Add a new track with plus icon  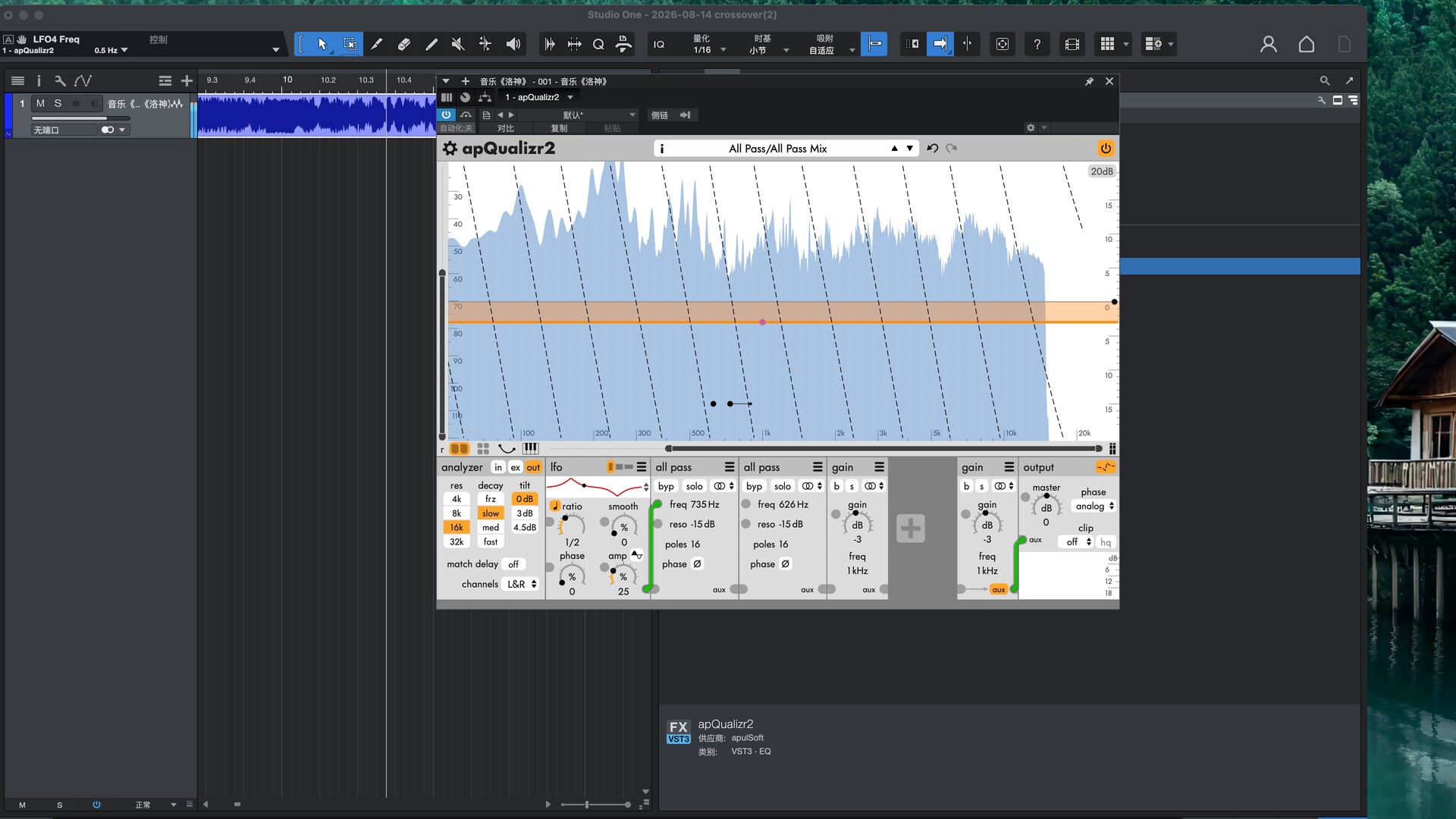click(x=187, y=80)
